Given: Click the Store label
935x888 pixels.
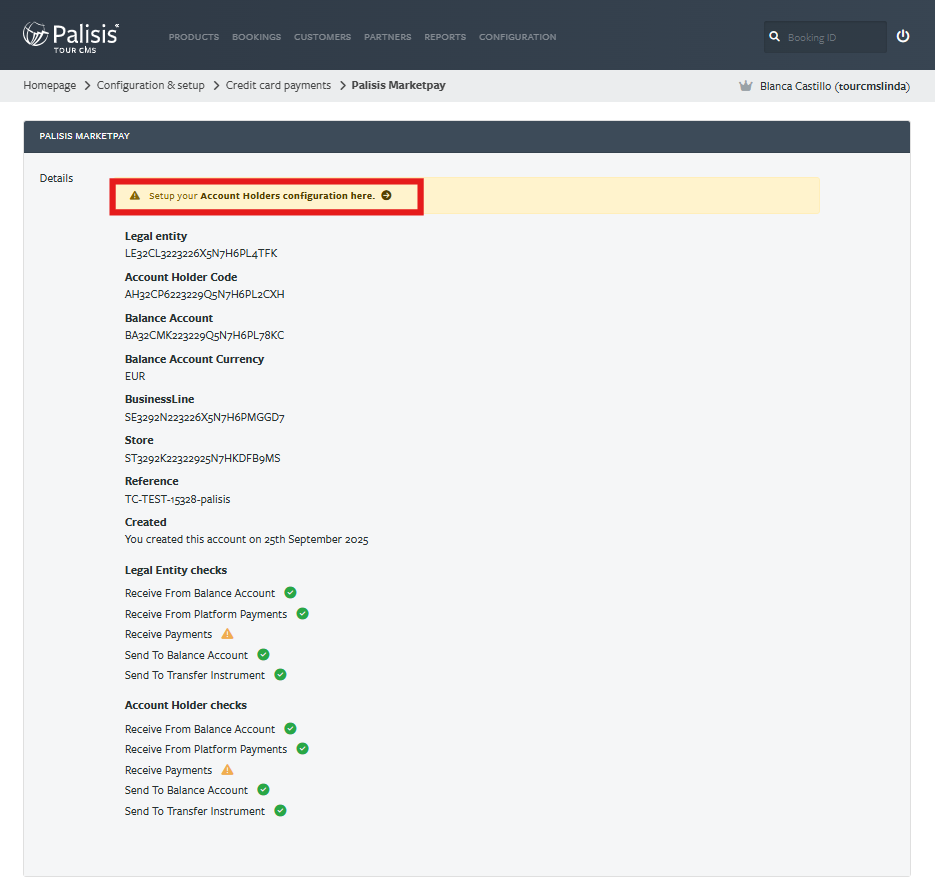Looking at the screenshot, I should 139,440.
